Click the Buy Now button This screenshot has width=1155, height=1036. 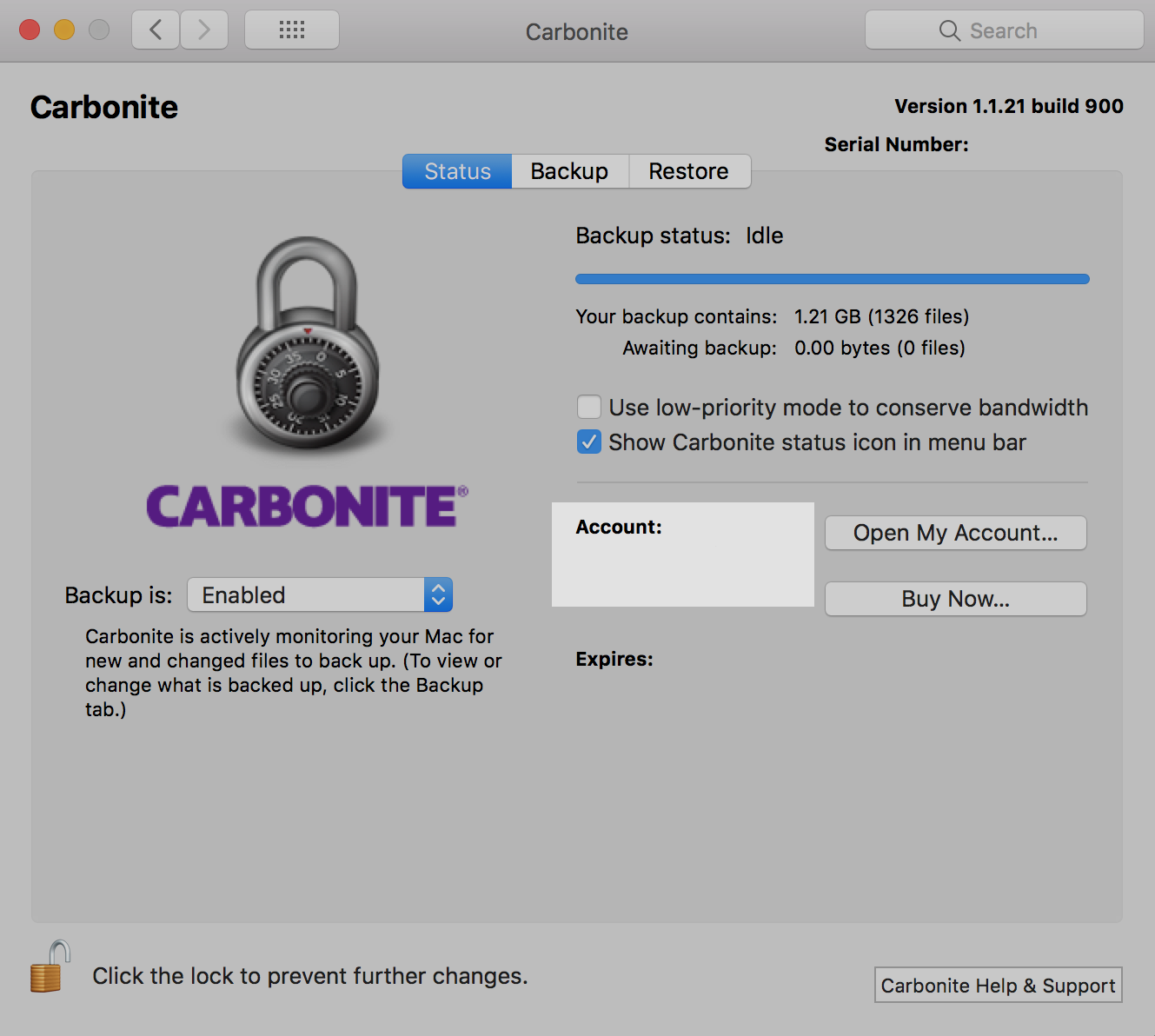[954, 599]
